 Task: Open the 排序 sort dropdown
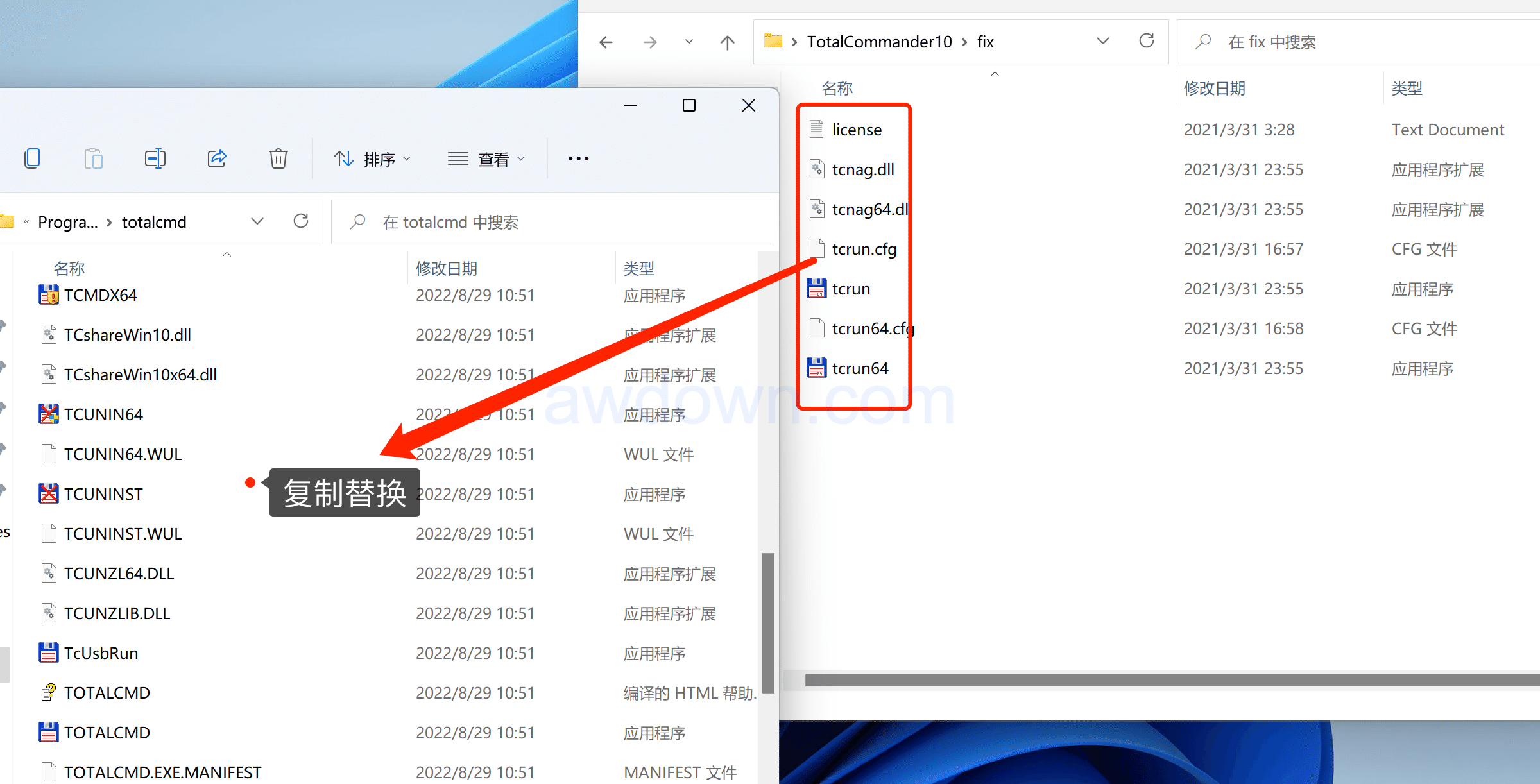coord(372,158)
